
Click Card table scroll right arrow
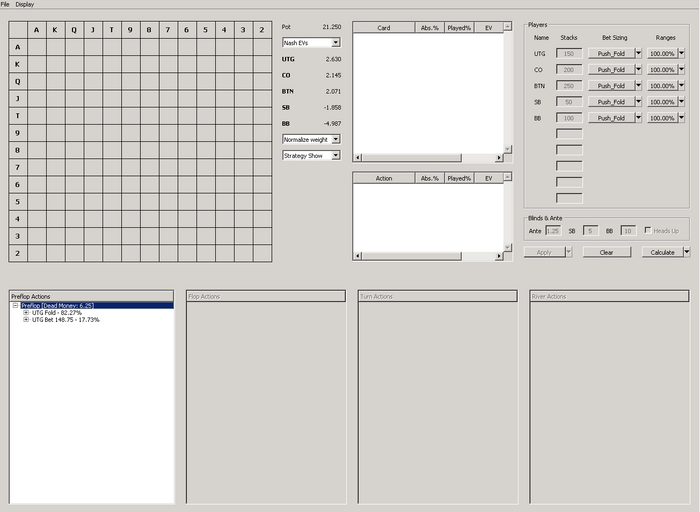pyautogui.click(x=499, y=158)
